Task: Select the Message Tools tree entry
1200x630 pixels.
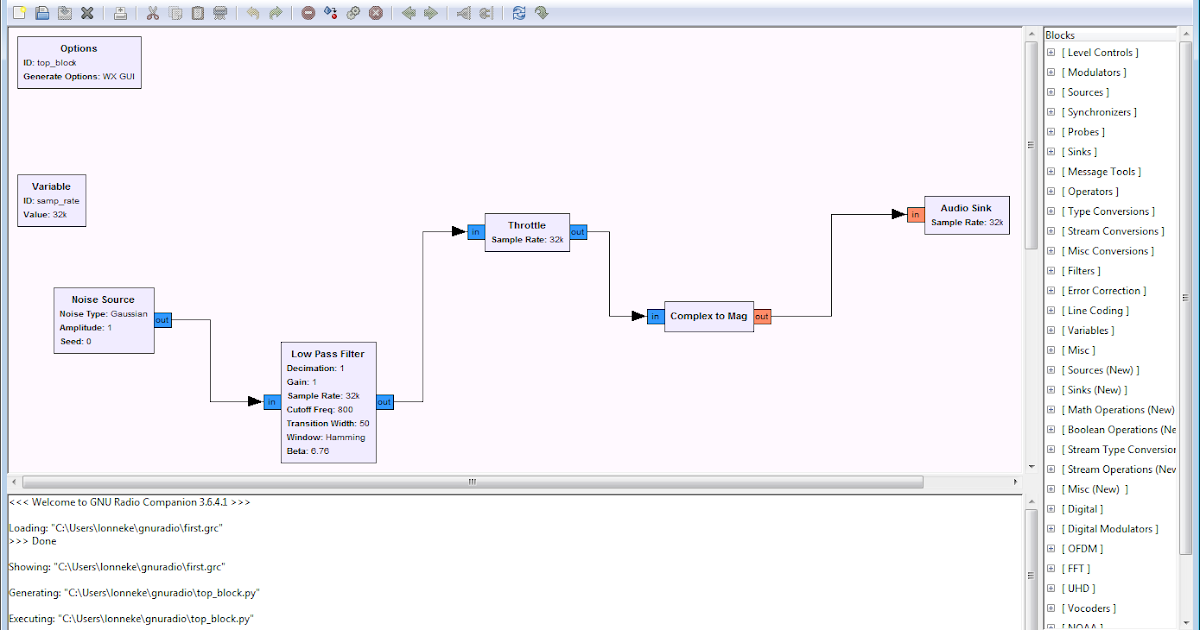Action: tap(1101, 172)
